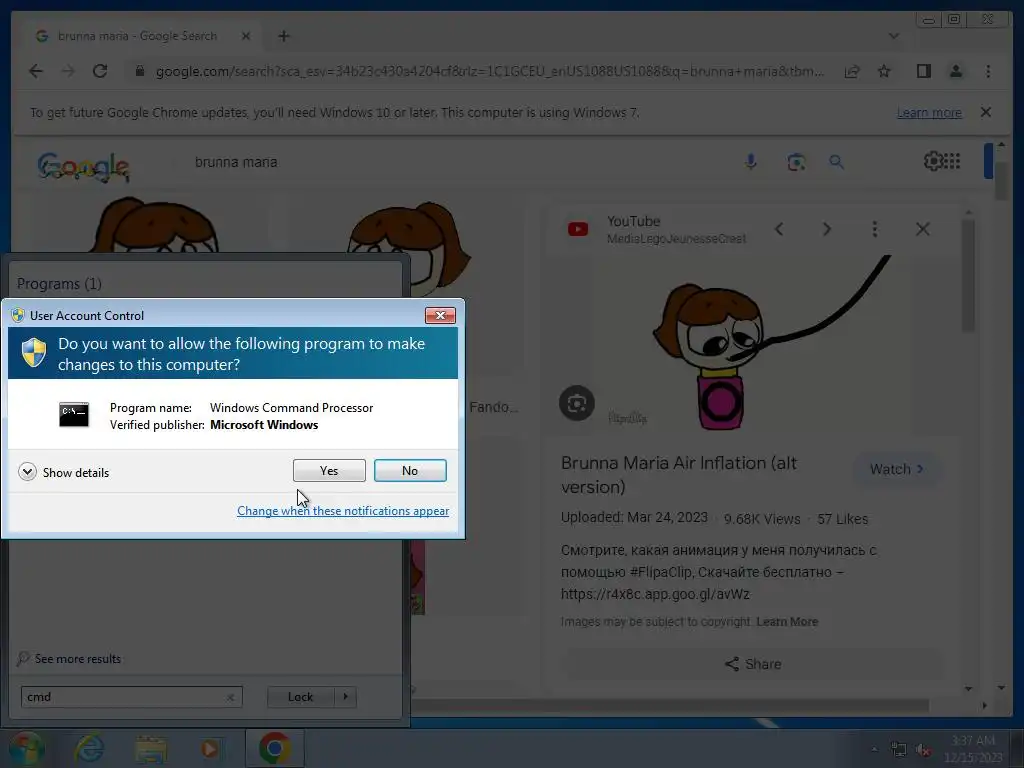Image resolution: width=1024 pixels, height=768 pixels.
Task: Click the muted volume tray icon
Action: (x=923, y=750)
